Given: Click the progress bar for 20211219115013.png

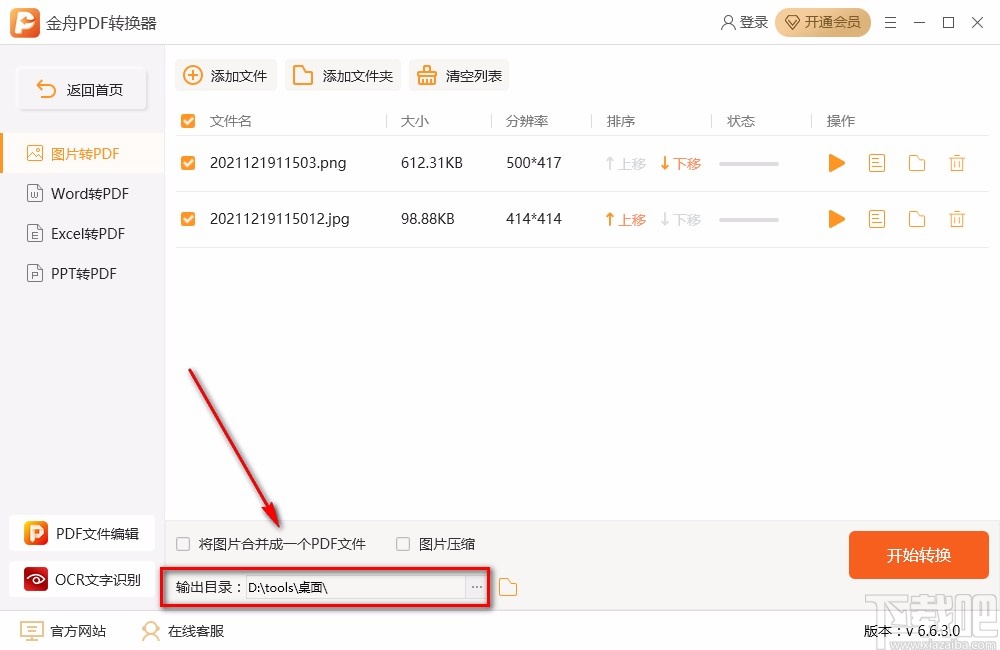Looking at the screenshot, I should click(748, 163).
